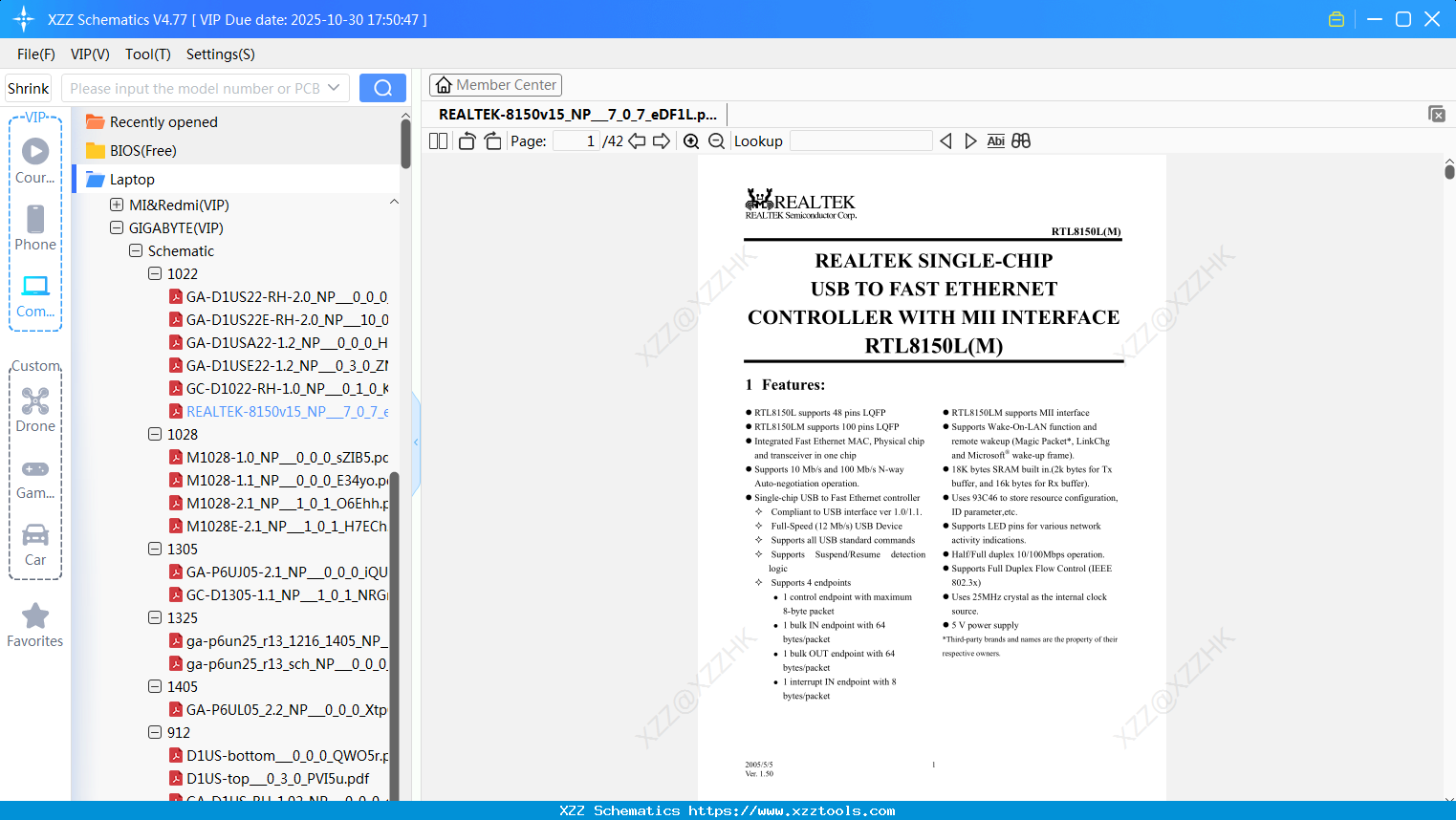Collapse the 912 folder node

(x=155, y=732)
